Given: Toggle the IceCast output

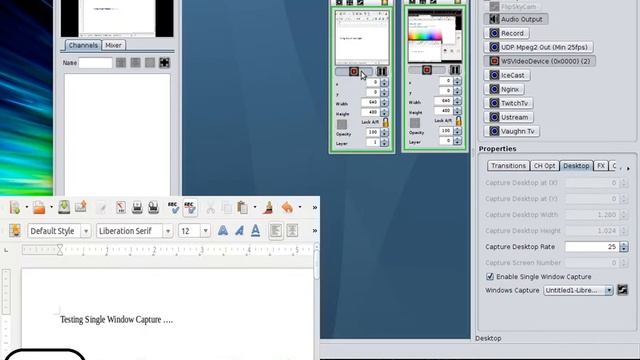Looking at the screenshot, I should (507, 75).
